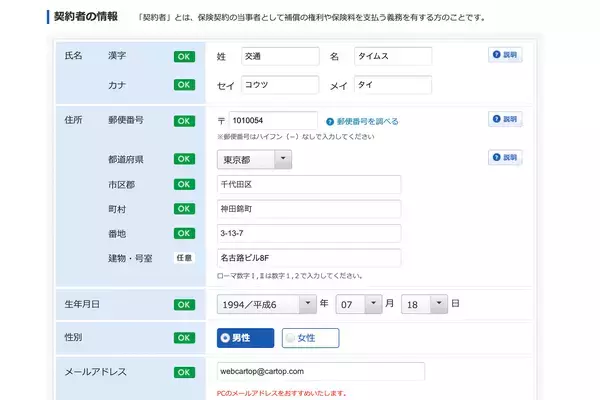
Task: Focus the メイ kana field
Action: click(390, 85)
